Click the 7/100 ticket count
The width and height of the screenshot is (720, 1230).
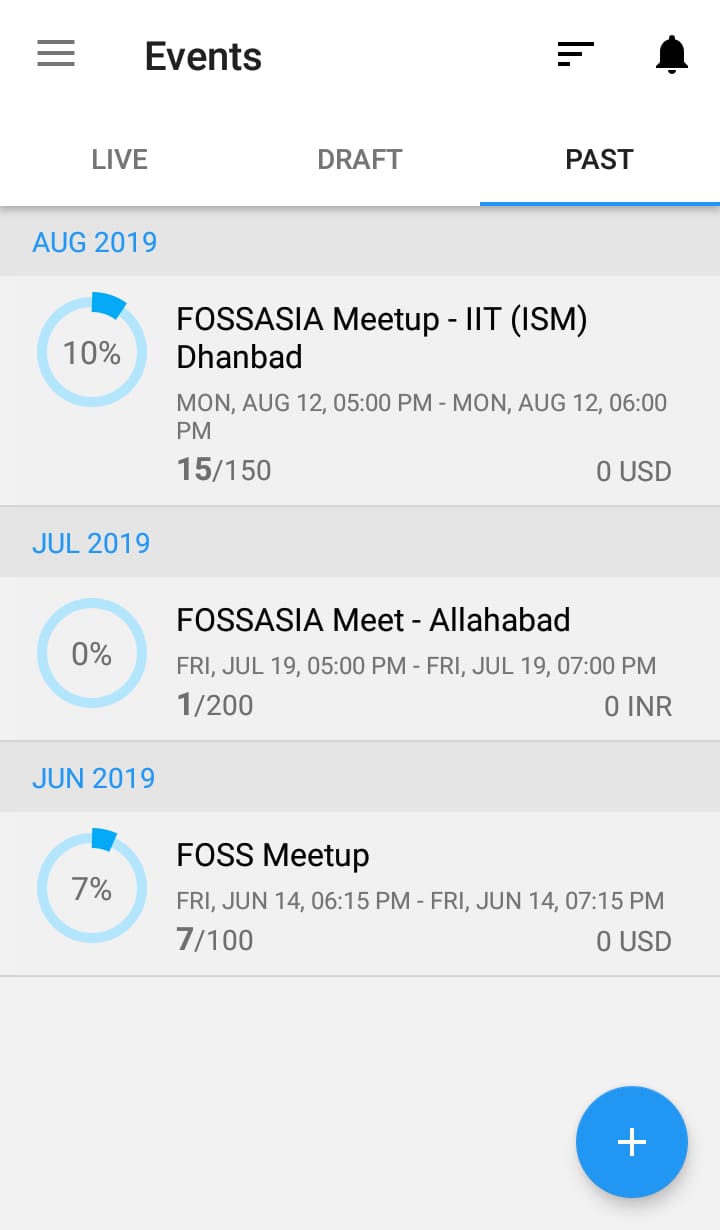[215, 940]
